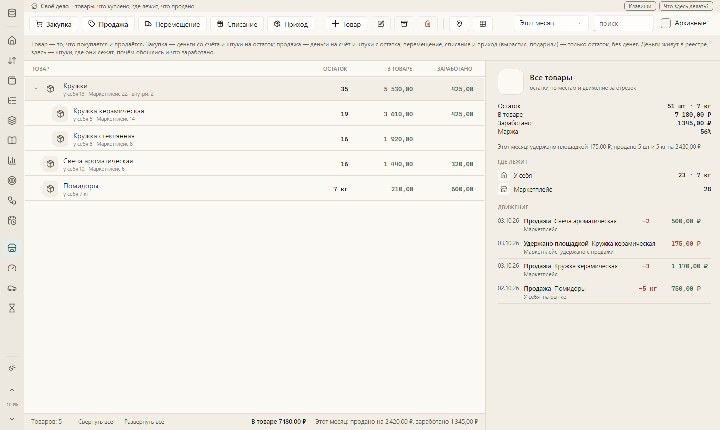Click the home icon next to У себя
The width and height of the screenshot is (720, 430).
tap(504, 175)
